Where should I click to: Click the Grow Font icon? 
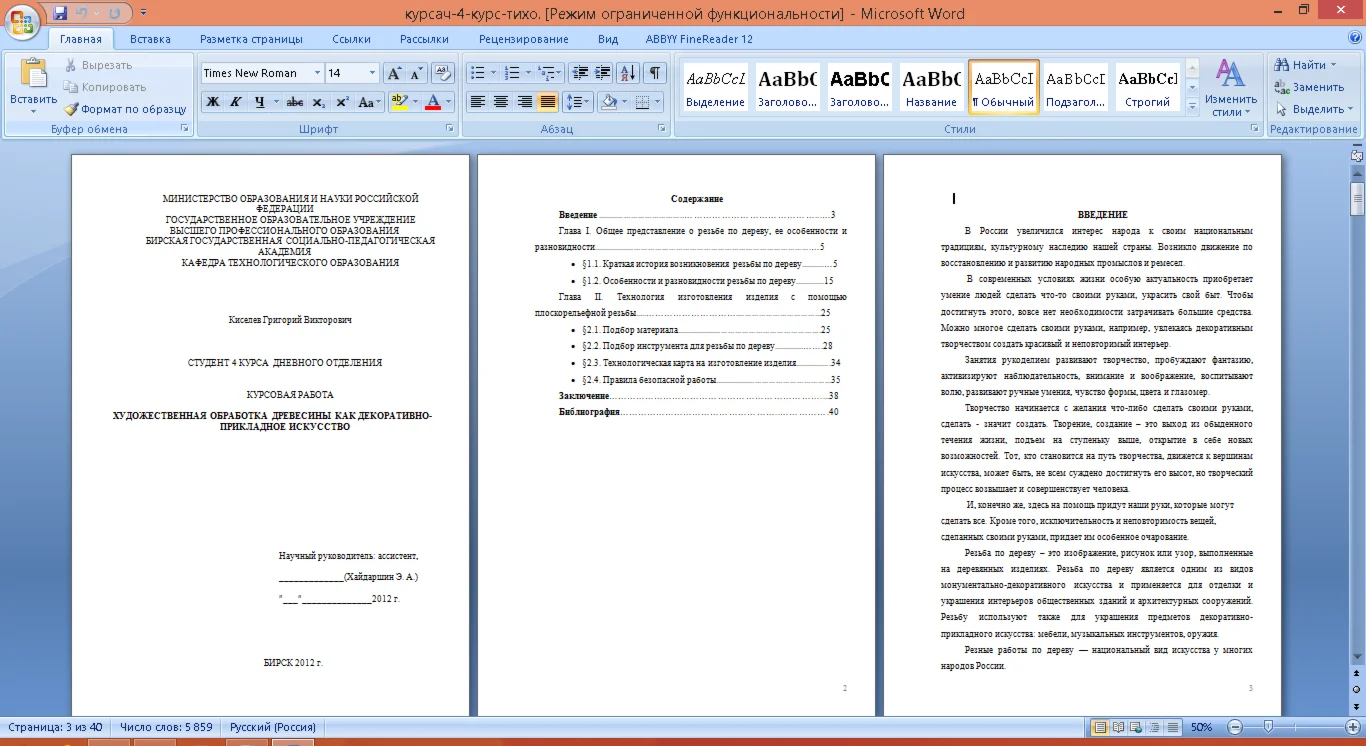[x=394, y=73]
